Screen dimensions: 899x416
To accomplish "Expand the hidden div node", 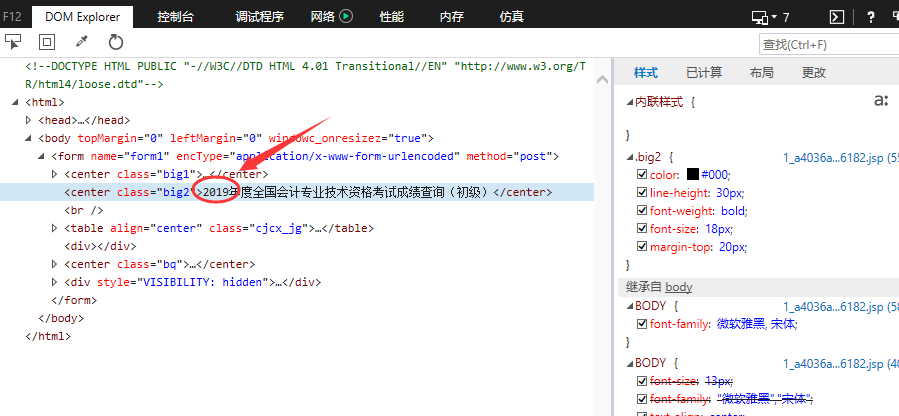I will [55, 282].
